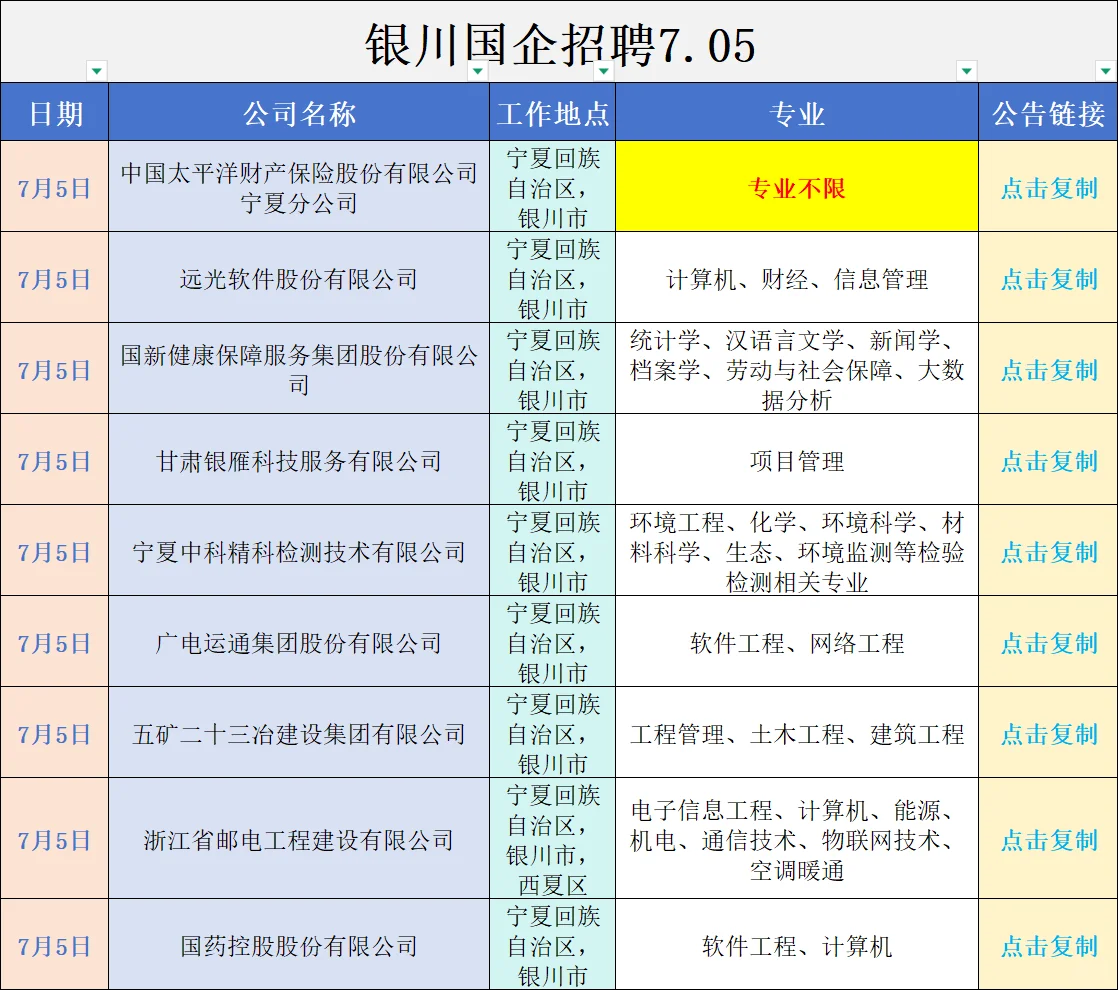The image size is (1118, 990).
Task: Select cell 工程管理、土木工程、建筑工程
Action: (797, 733)
